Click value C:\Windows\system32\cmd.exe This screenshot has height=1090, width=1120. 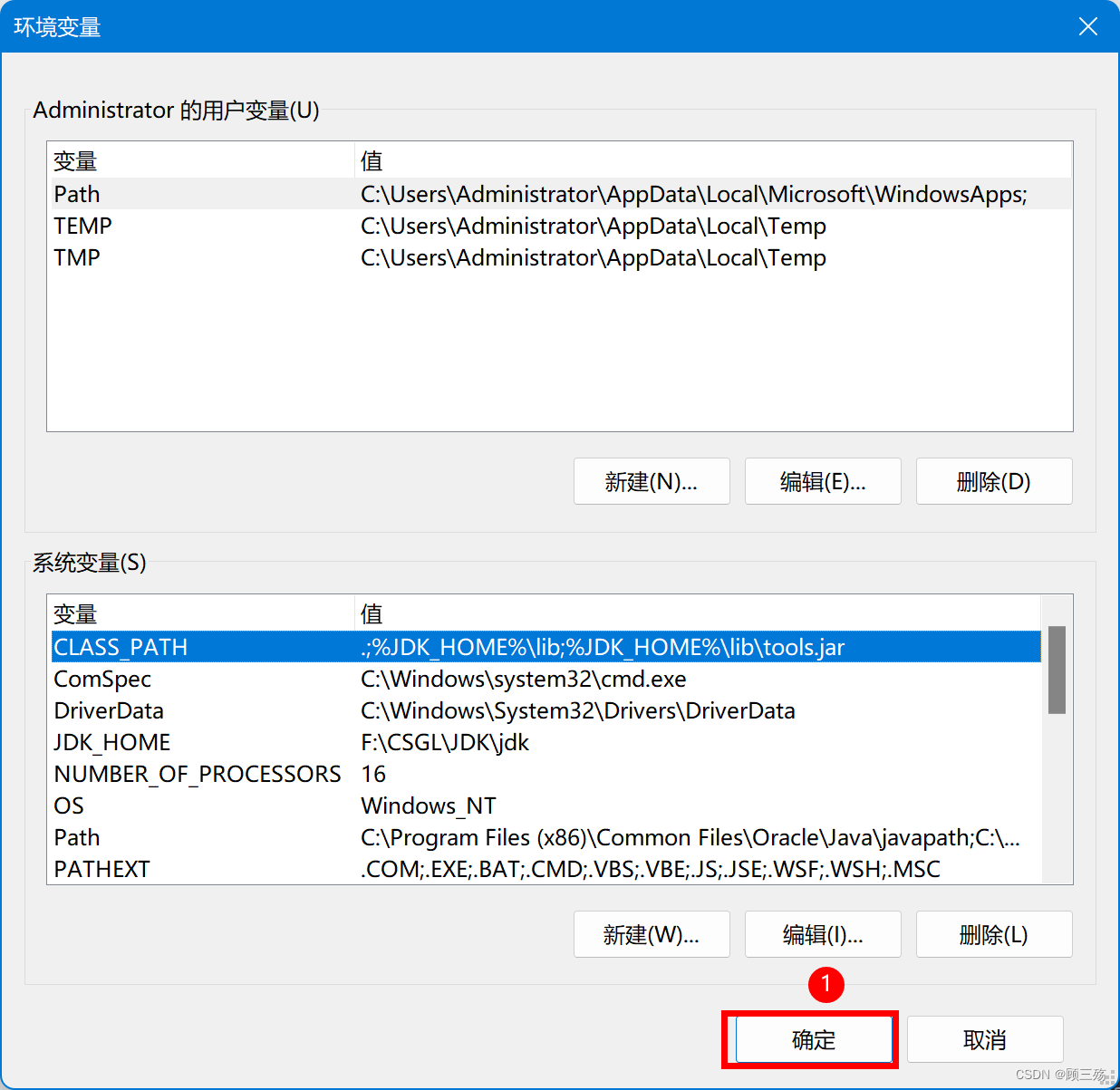pos(524,679)
